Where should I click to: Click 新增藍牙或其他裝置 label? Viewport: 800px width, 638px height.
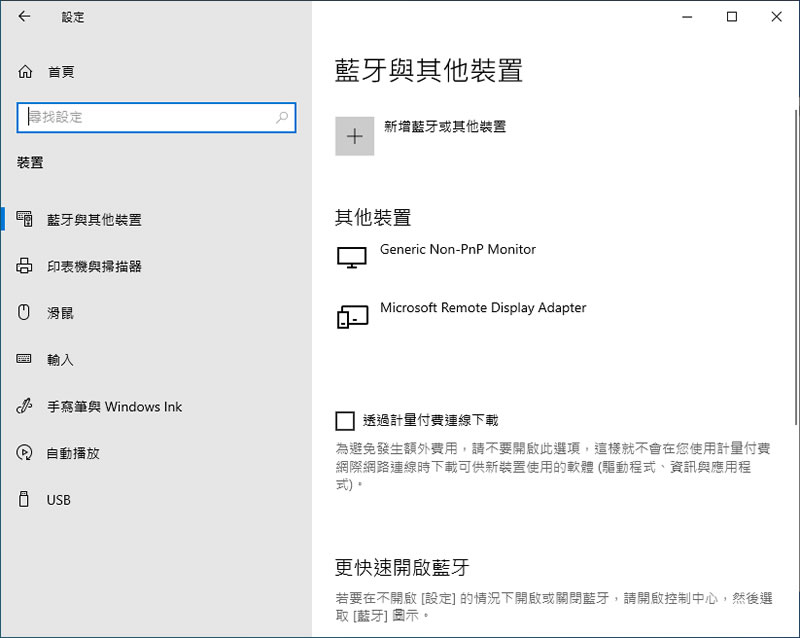[445, 127]
